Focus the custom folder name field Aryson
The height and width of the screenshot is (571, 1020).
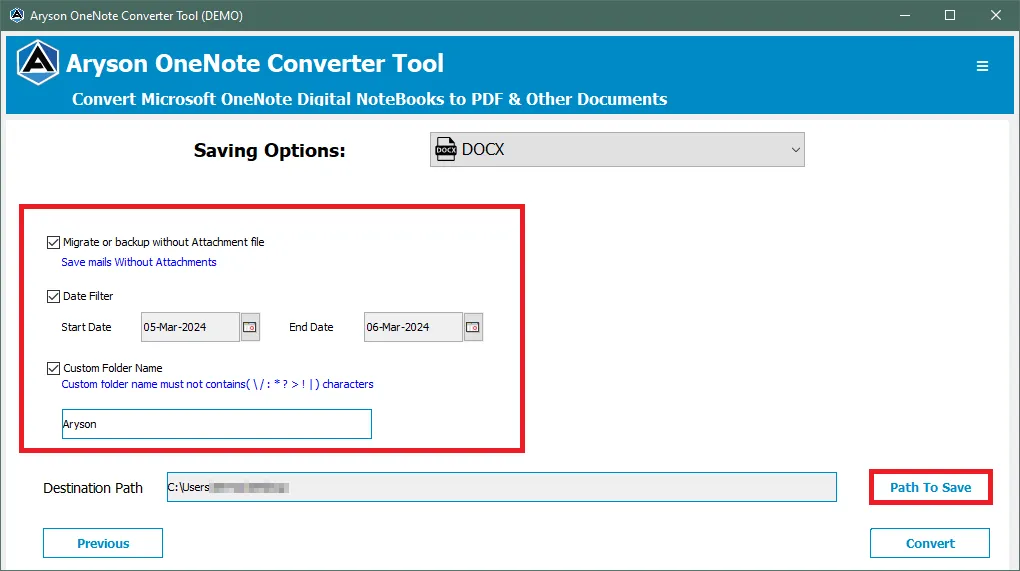point(217,424)
